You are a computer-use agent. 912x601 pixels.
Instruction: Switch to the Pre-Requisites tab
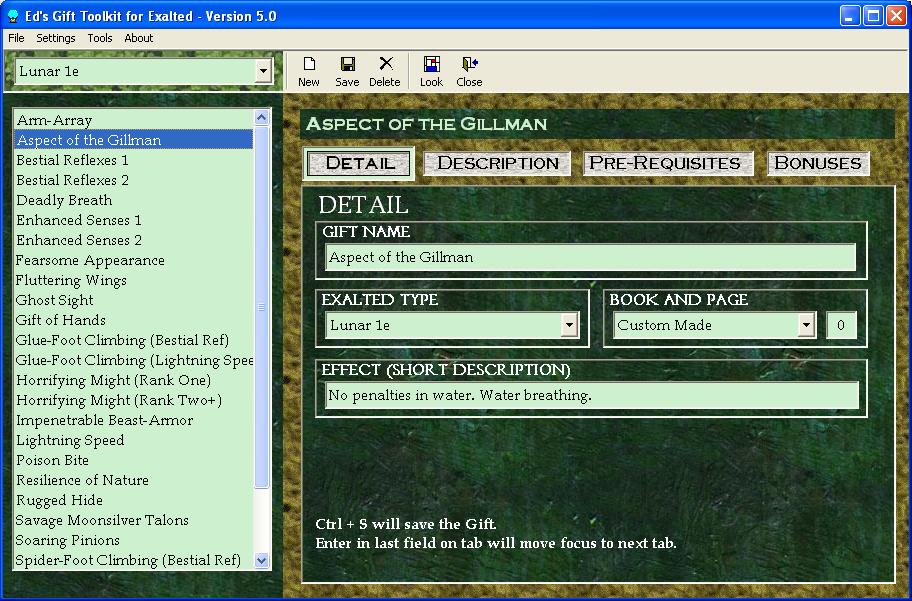(664, 163)
